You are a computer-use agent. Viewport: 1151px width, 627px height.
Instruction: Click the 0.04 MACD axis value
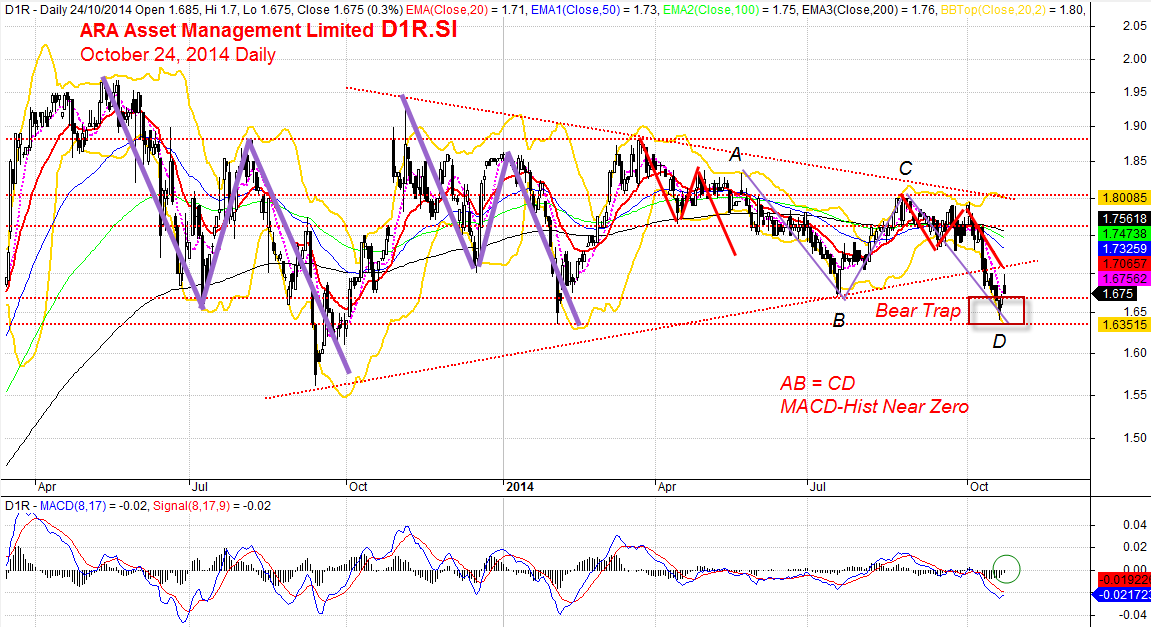1135,524
